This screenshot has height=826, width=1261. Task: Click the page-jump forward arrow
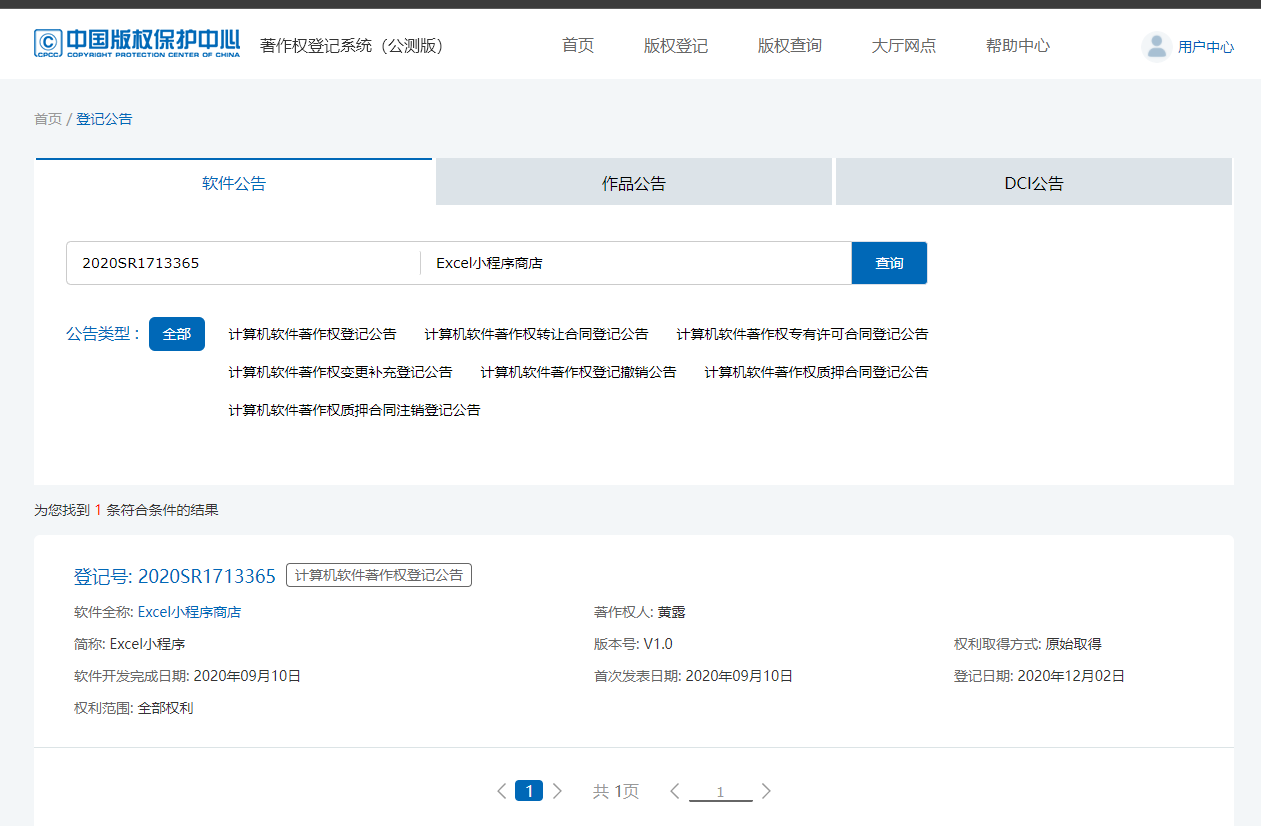[766, 790]
